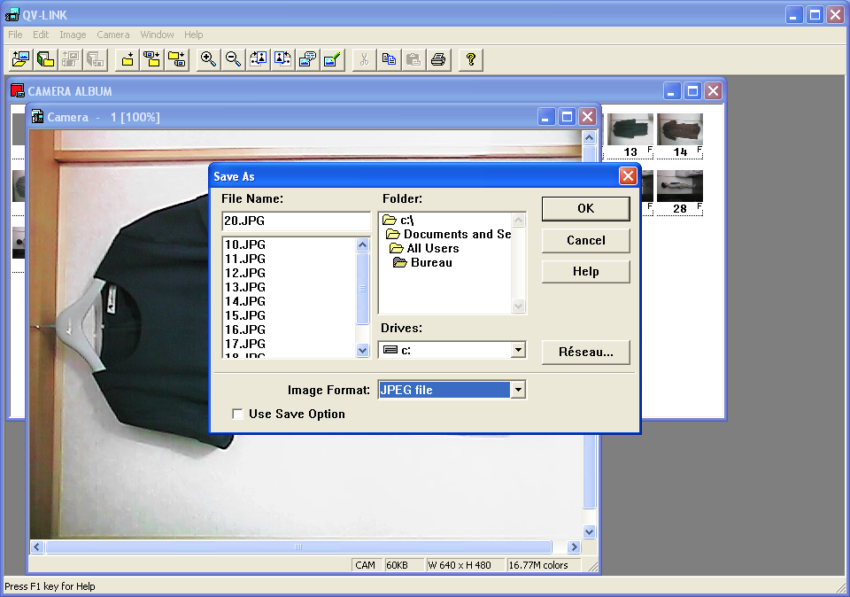The image size is (850, 597).
Task: Select 13.JPG in the file list
Action: (x=245, y=287)
